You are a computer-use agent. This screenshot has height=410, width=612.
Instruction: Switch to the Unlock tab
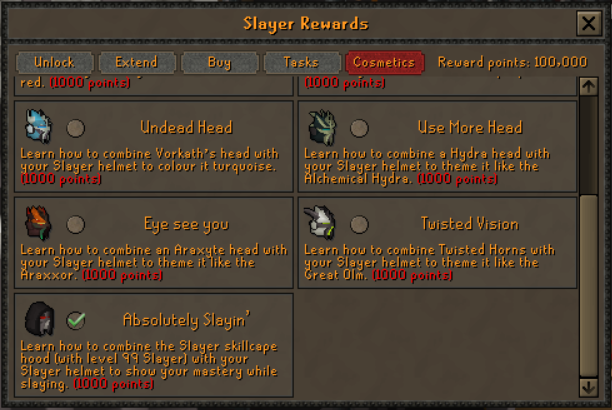point(55,62)
